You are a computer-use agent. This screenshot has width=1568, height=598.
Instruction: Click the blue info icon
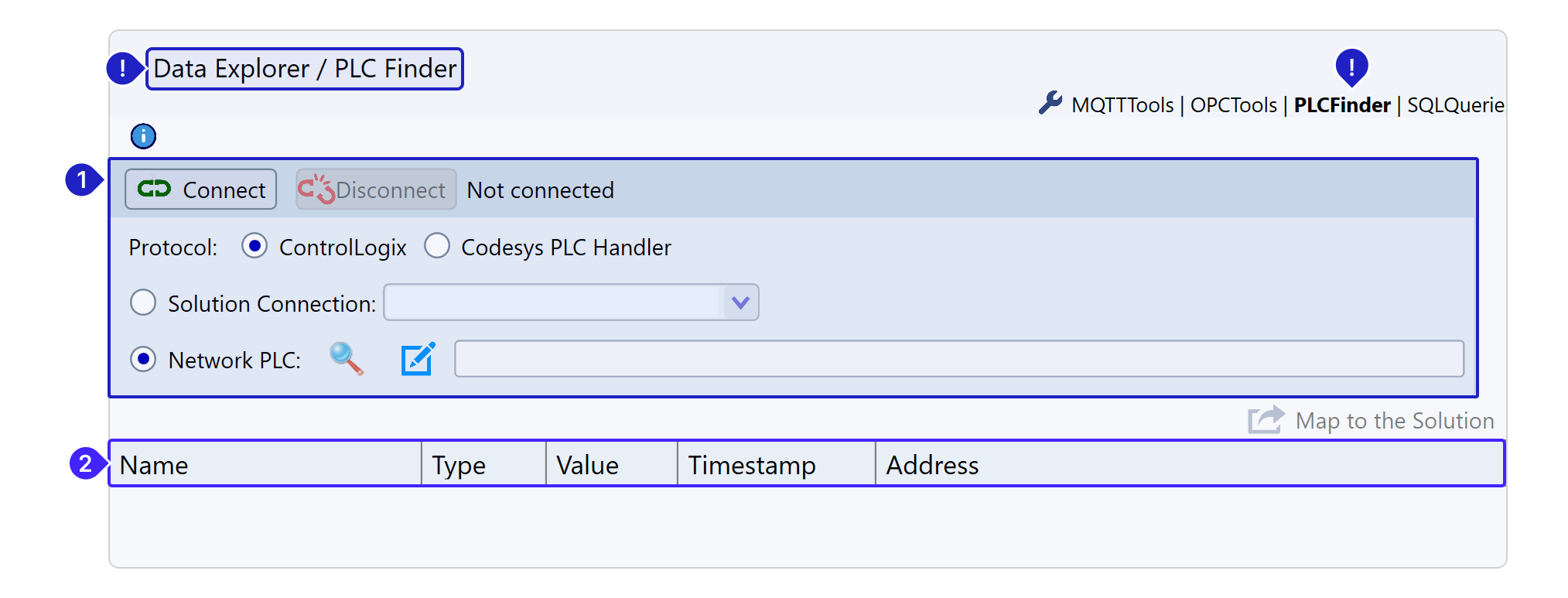(143, 136)
